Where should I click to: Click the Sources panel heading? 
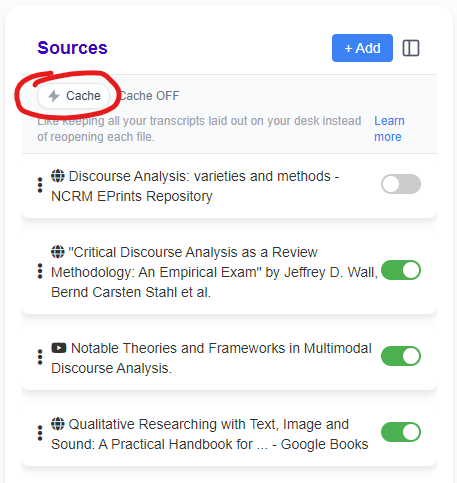point(72,48)
